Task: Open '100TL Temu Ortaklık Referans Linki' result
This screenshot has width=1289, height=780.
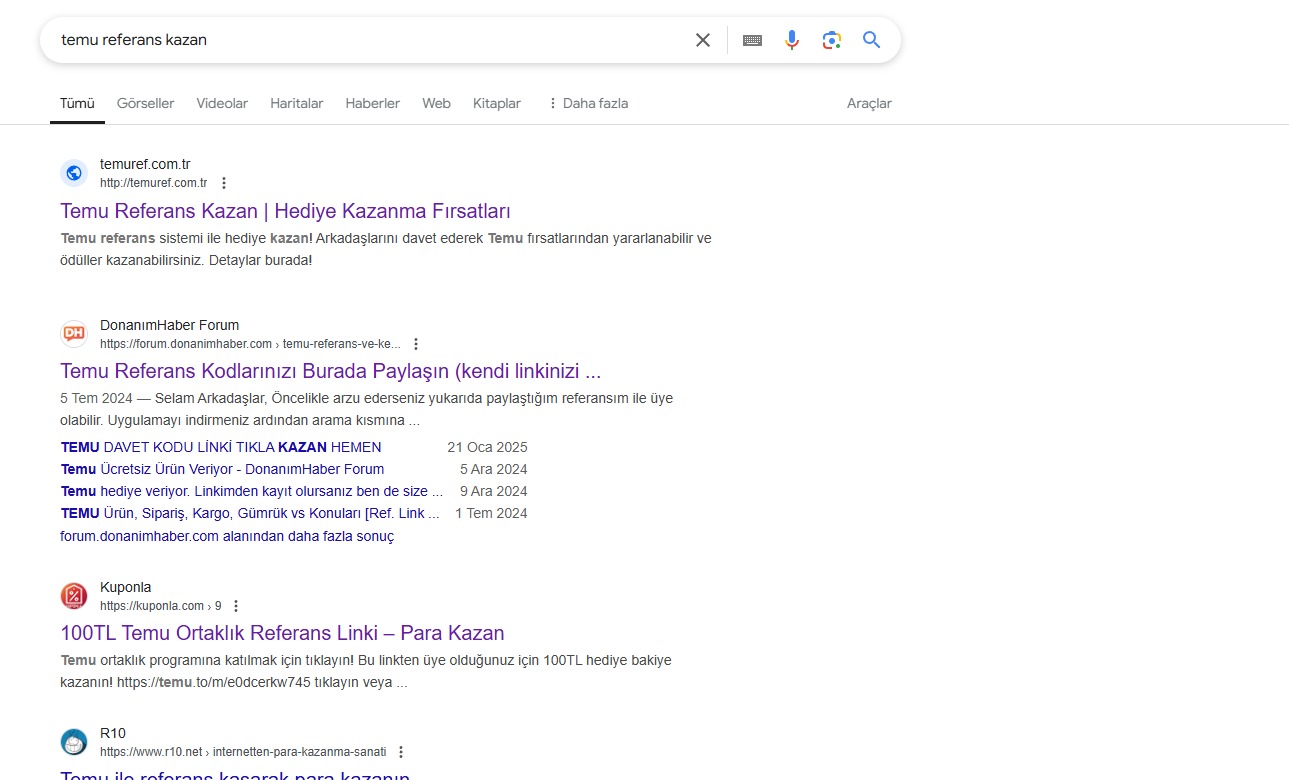Action: pyautogui.click(x=282, y=633)
